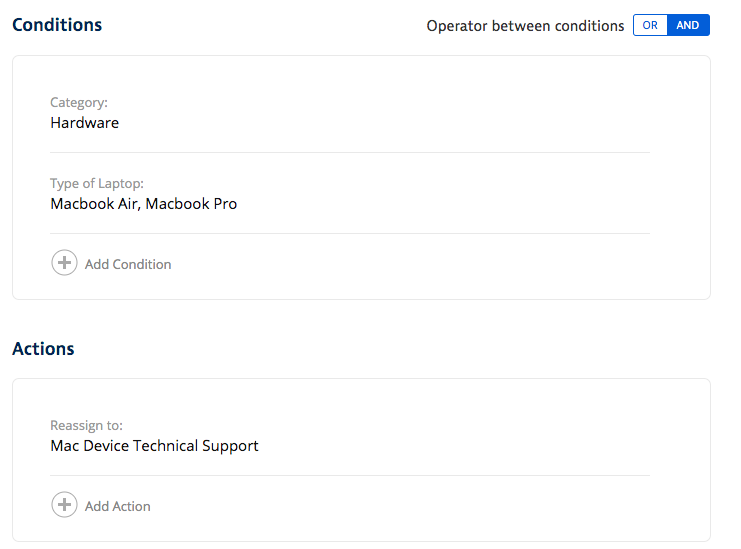Open the Hardware category value
Screen dimensions: 741x549
(85, 123)
